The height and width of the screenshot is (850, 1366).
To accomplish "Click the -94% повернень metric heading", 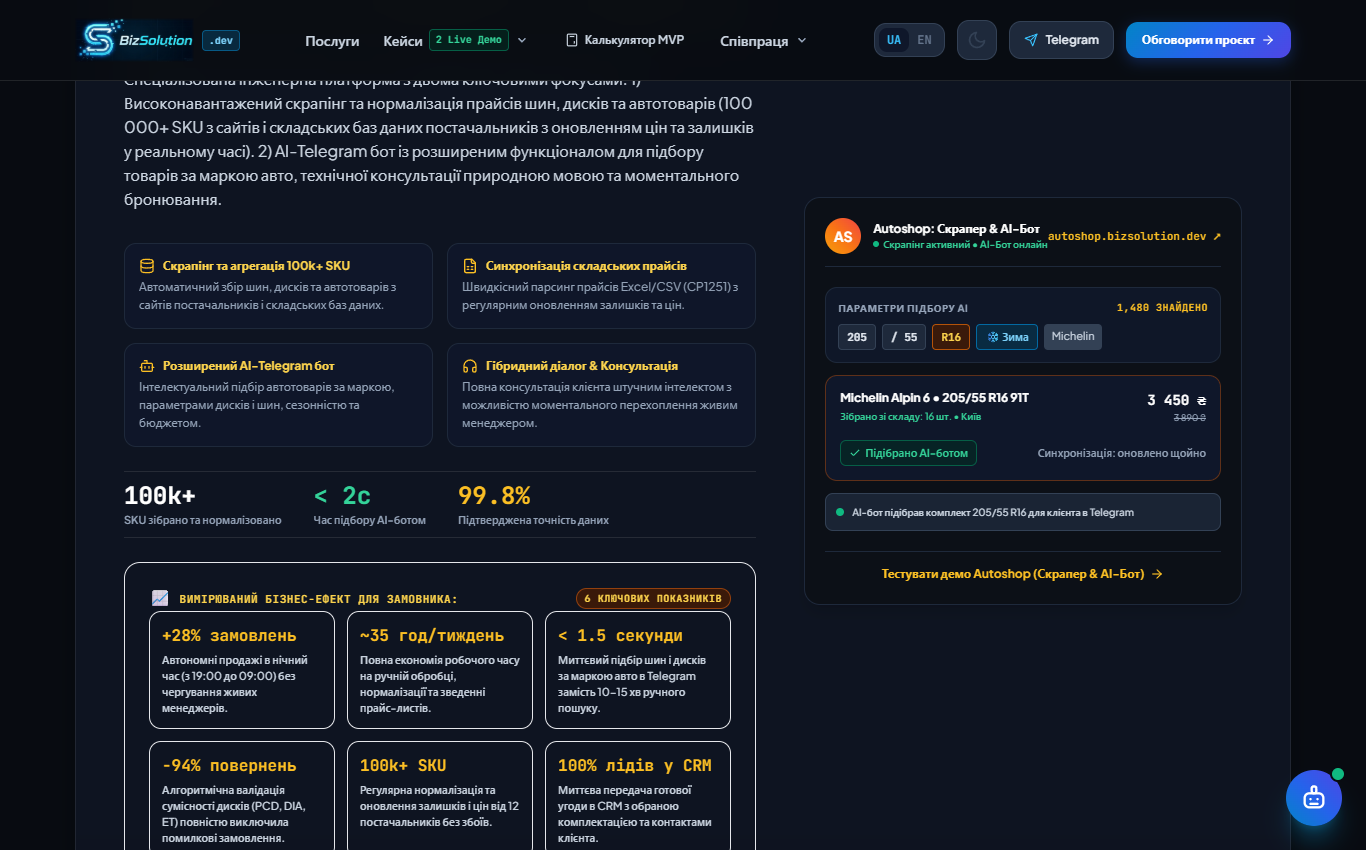I will [229, 765].
